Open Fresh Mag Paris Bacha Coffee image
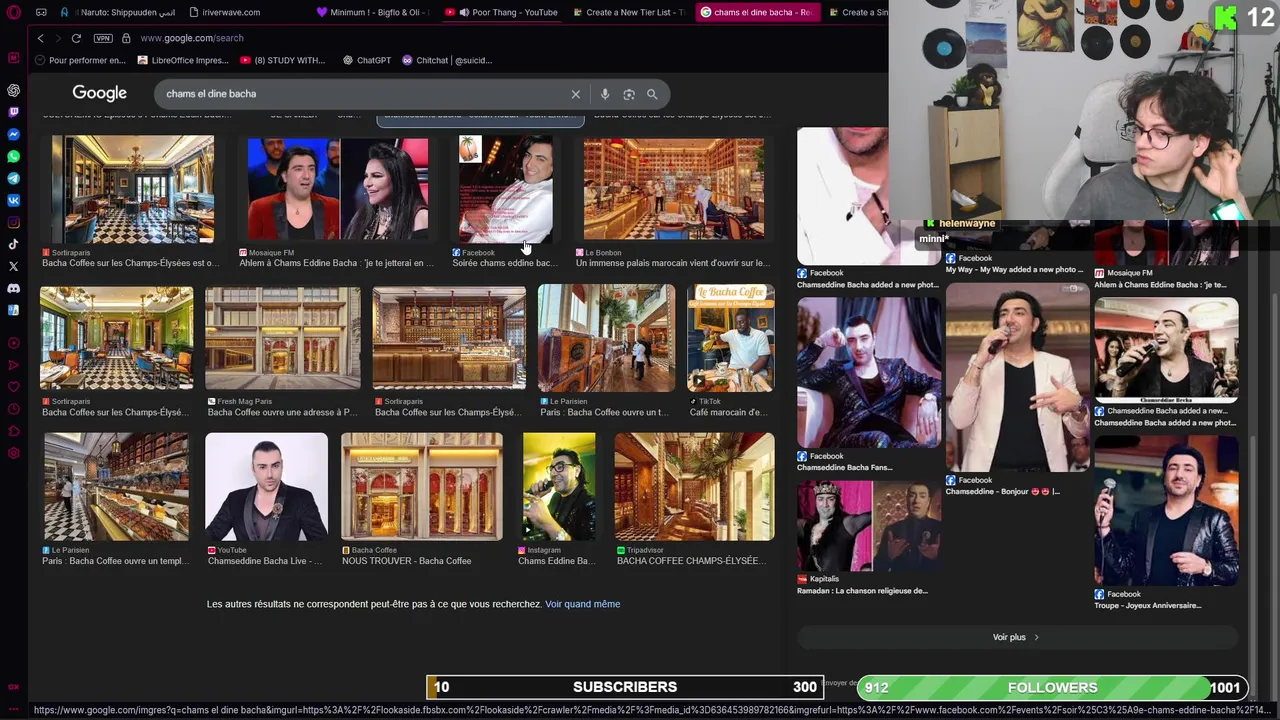 (283, 338)
